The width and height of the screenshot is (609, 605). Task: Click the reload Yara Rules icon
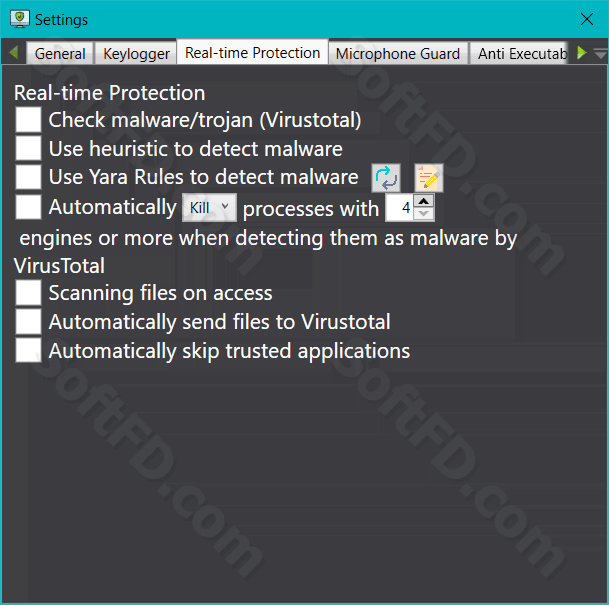coord(386,178)
